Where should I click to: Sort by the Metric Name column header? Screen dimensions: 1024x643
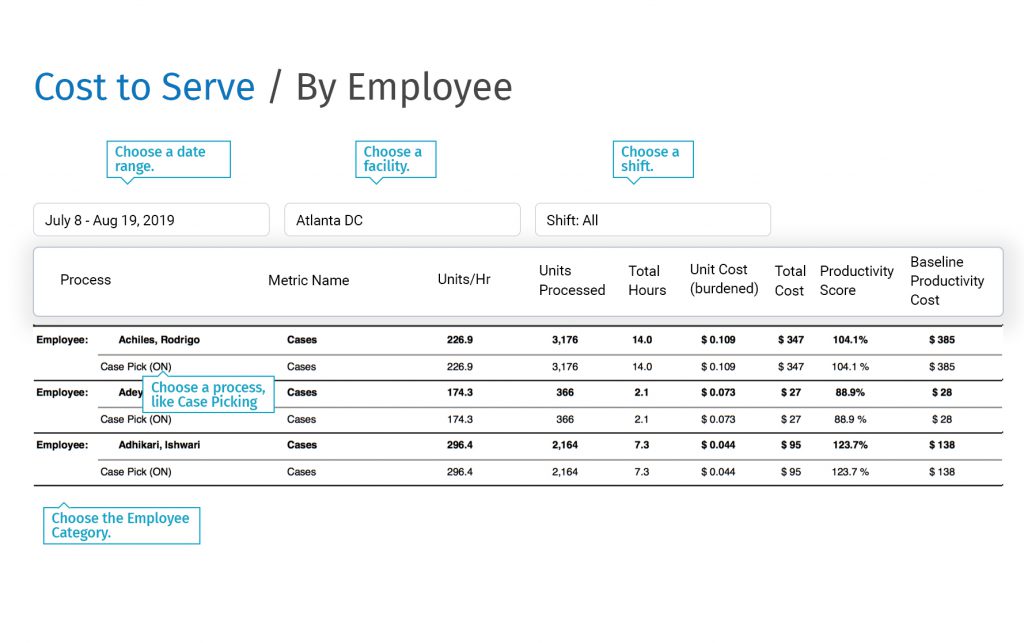click(308, 281)
